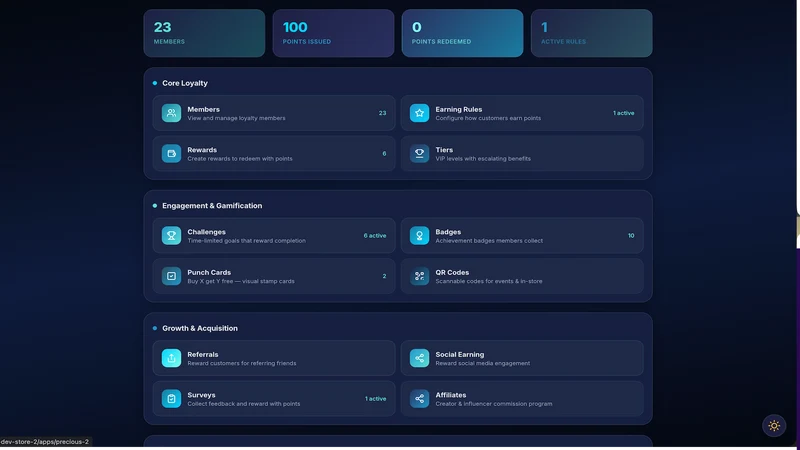Click the status bar URL dev-store-2/apps/precious-2

point(45,442)
